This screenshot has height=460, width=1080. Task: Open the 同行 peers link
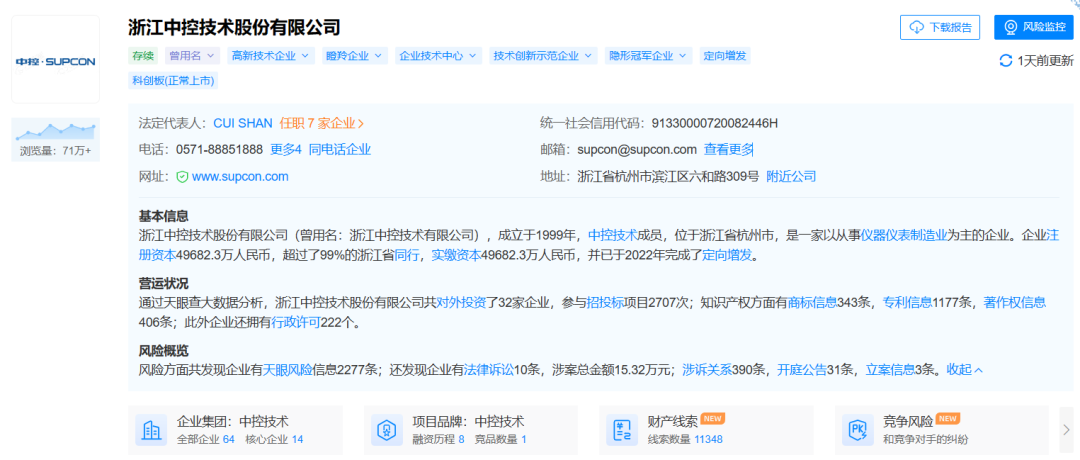pos(406,255)
